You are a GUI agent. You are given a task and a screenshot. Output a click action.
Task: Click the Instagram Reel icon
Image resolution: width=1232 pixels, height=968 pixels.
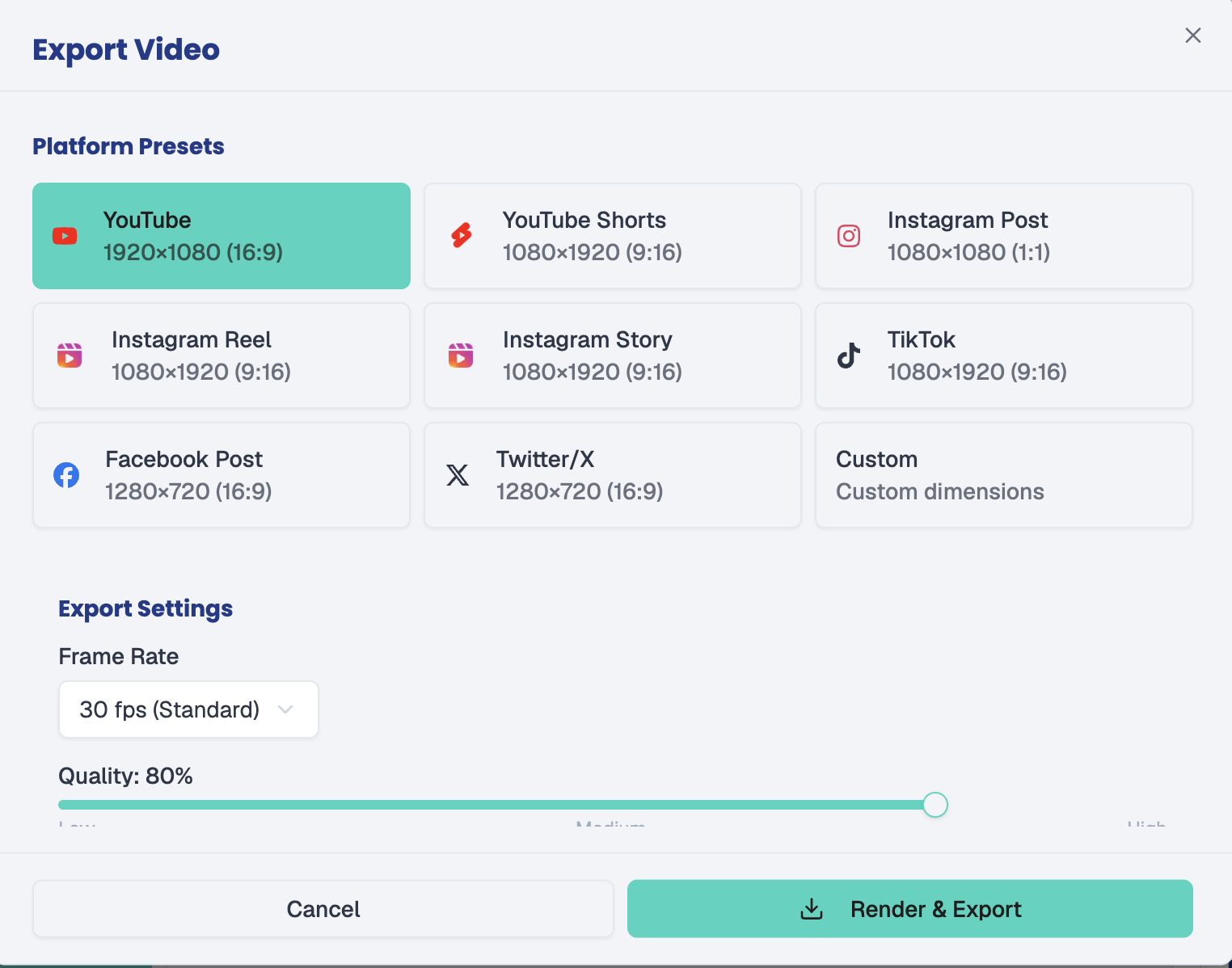[x=70, y=356]
